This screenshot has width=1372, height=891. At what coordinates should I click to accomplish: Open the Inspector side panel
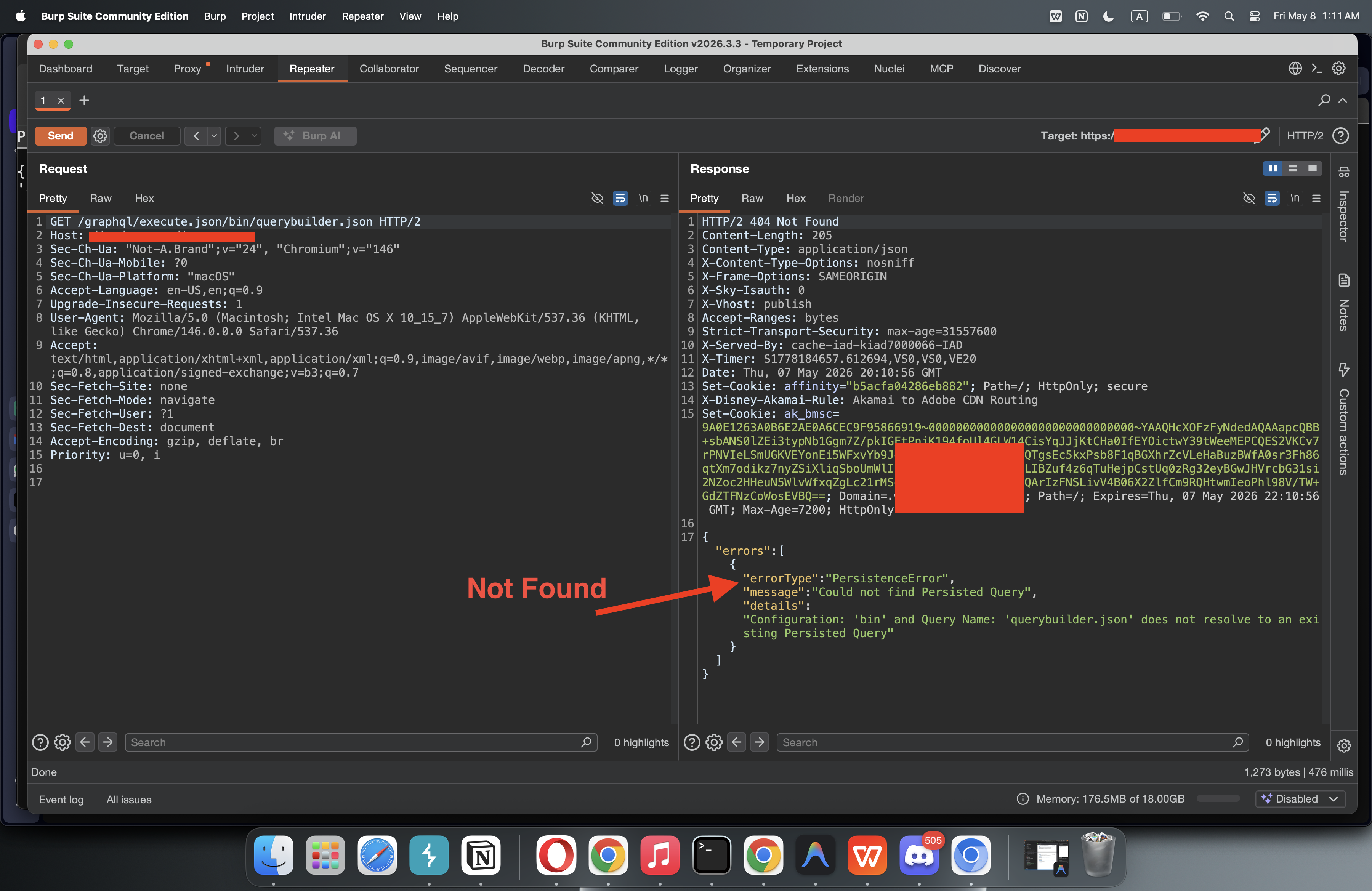click(x=1344, y=205)
